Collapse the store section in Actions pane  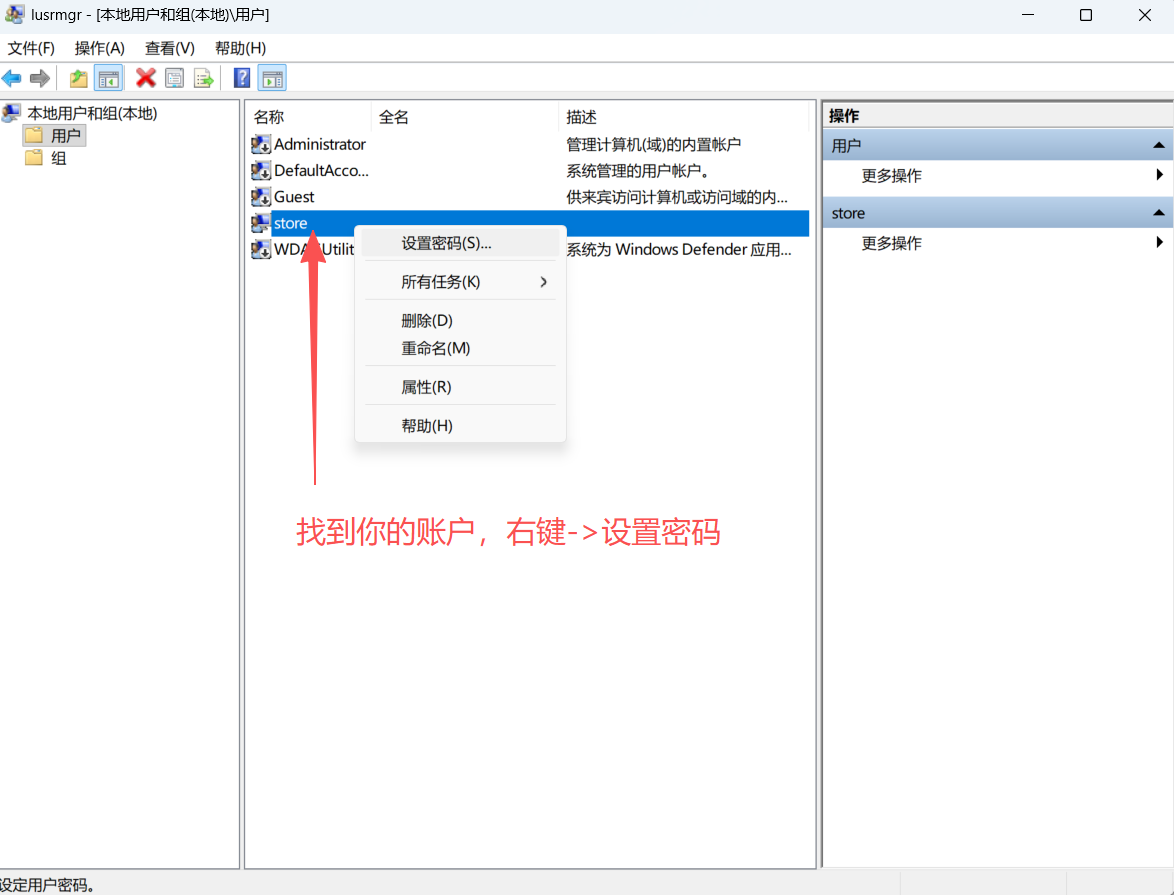(1159, 213)
